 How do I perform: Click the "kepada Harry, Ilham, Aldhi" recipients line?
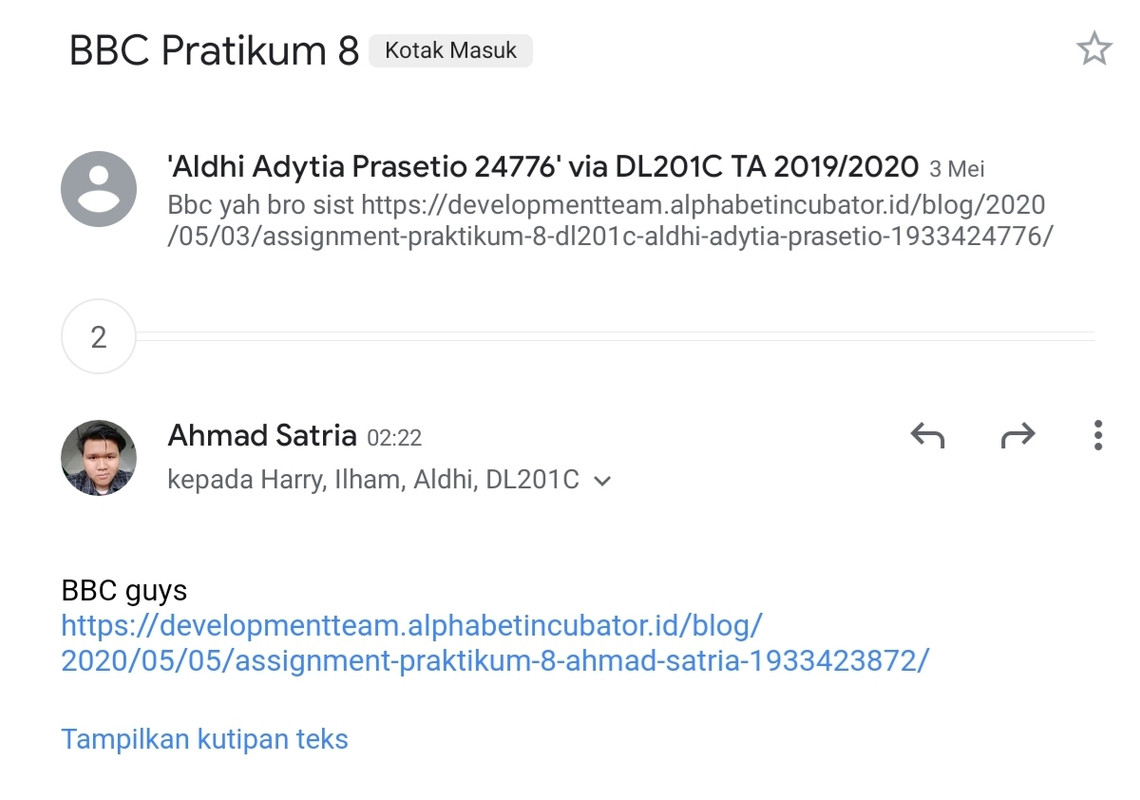tap(373, 480)
